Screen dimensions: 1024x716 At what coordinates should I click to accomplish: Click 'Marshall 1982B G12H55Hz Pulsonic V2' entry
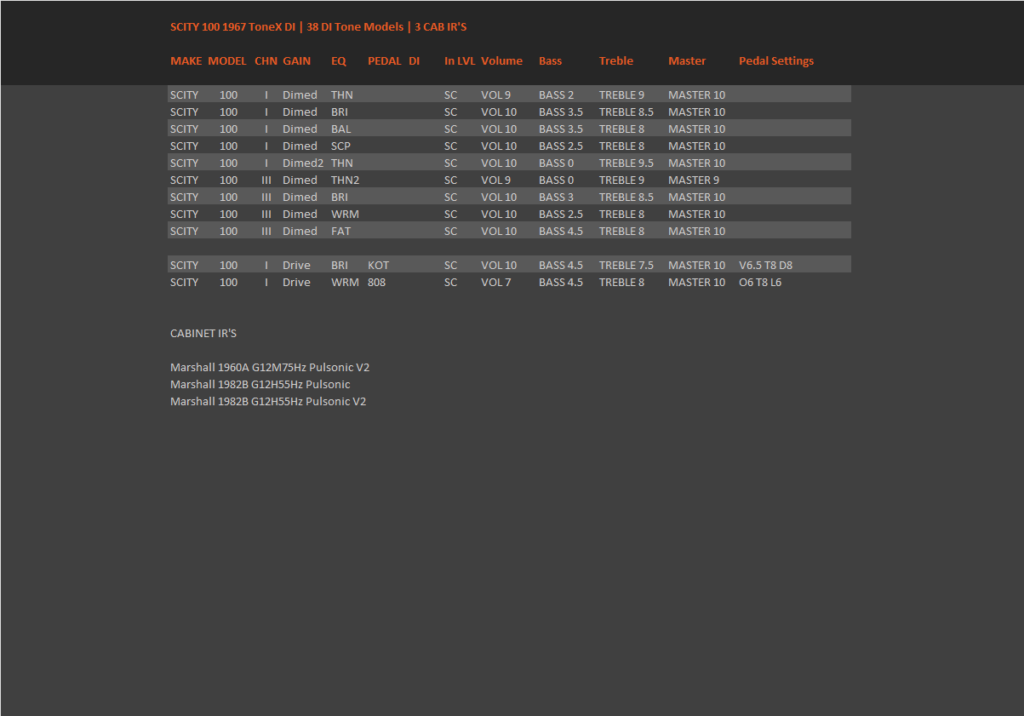tap(268, 401)
